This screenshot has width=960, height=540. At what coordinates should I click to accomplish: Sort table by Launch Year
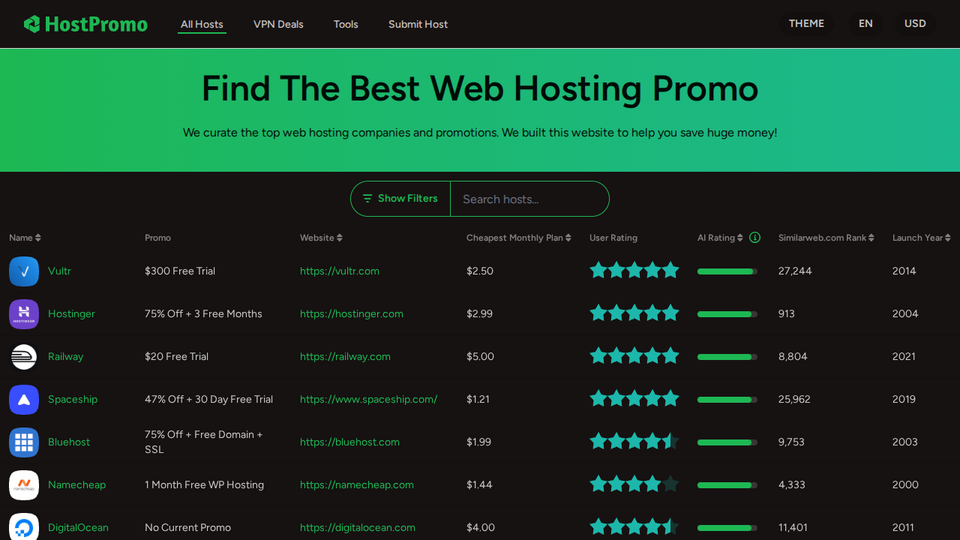point(921,238)
